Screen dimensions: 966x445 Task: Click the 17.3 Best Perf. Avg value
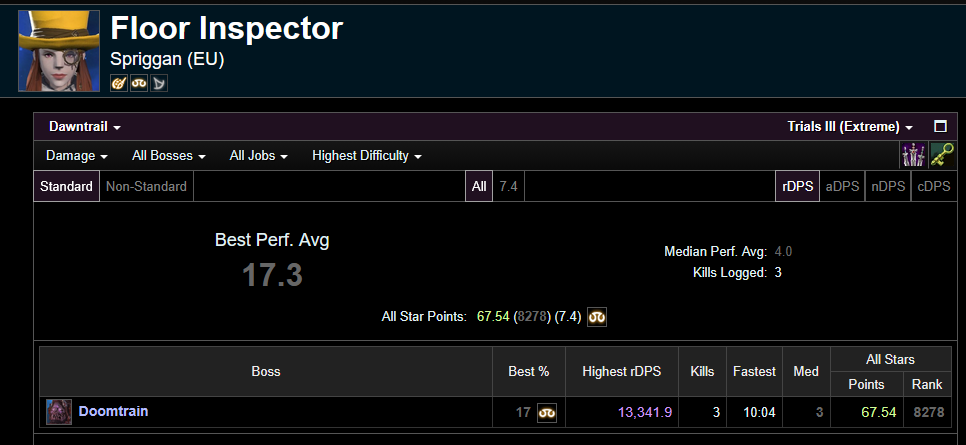(272, 275)
